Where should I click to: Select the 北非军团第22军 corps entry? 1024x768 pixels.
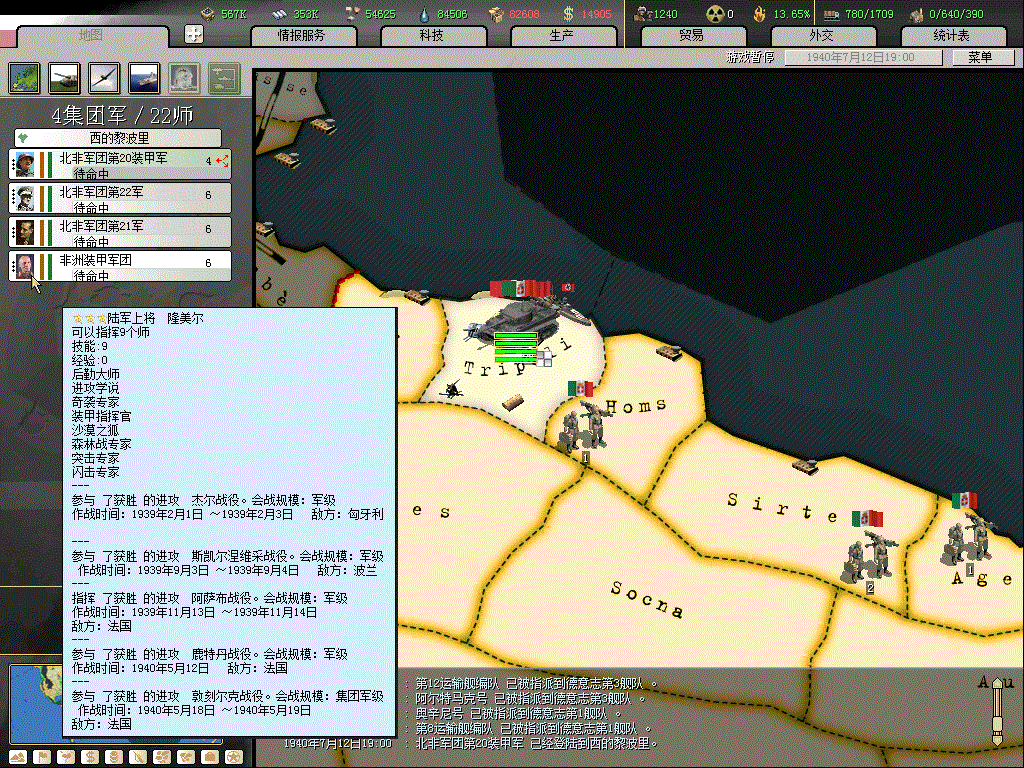(120, 197)
